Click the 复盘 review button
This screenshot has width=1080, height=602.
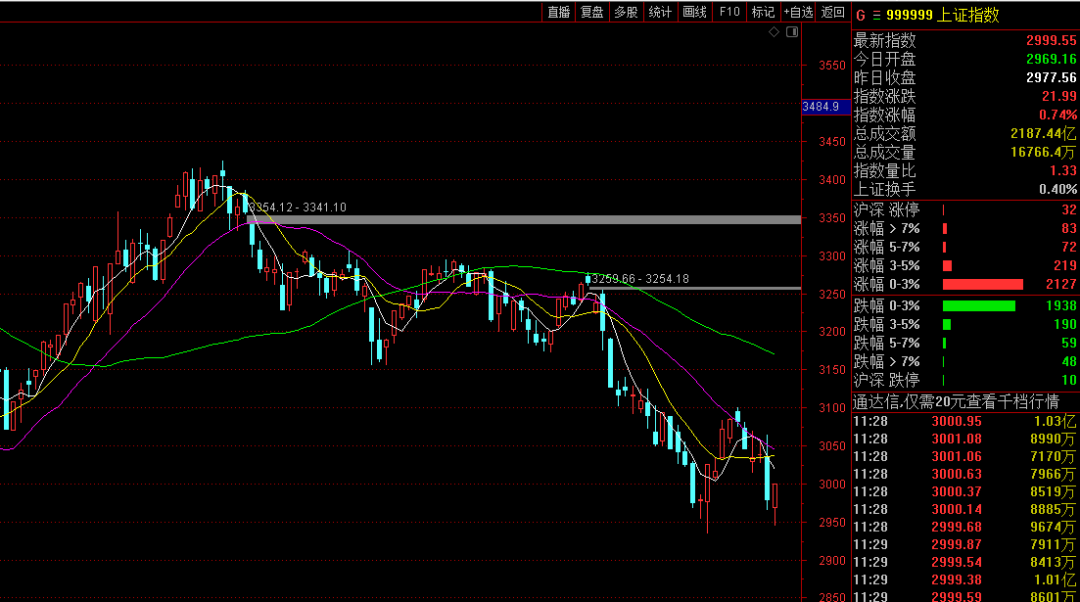[x=592, y=12]
